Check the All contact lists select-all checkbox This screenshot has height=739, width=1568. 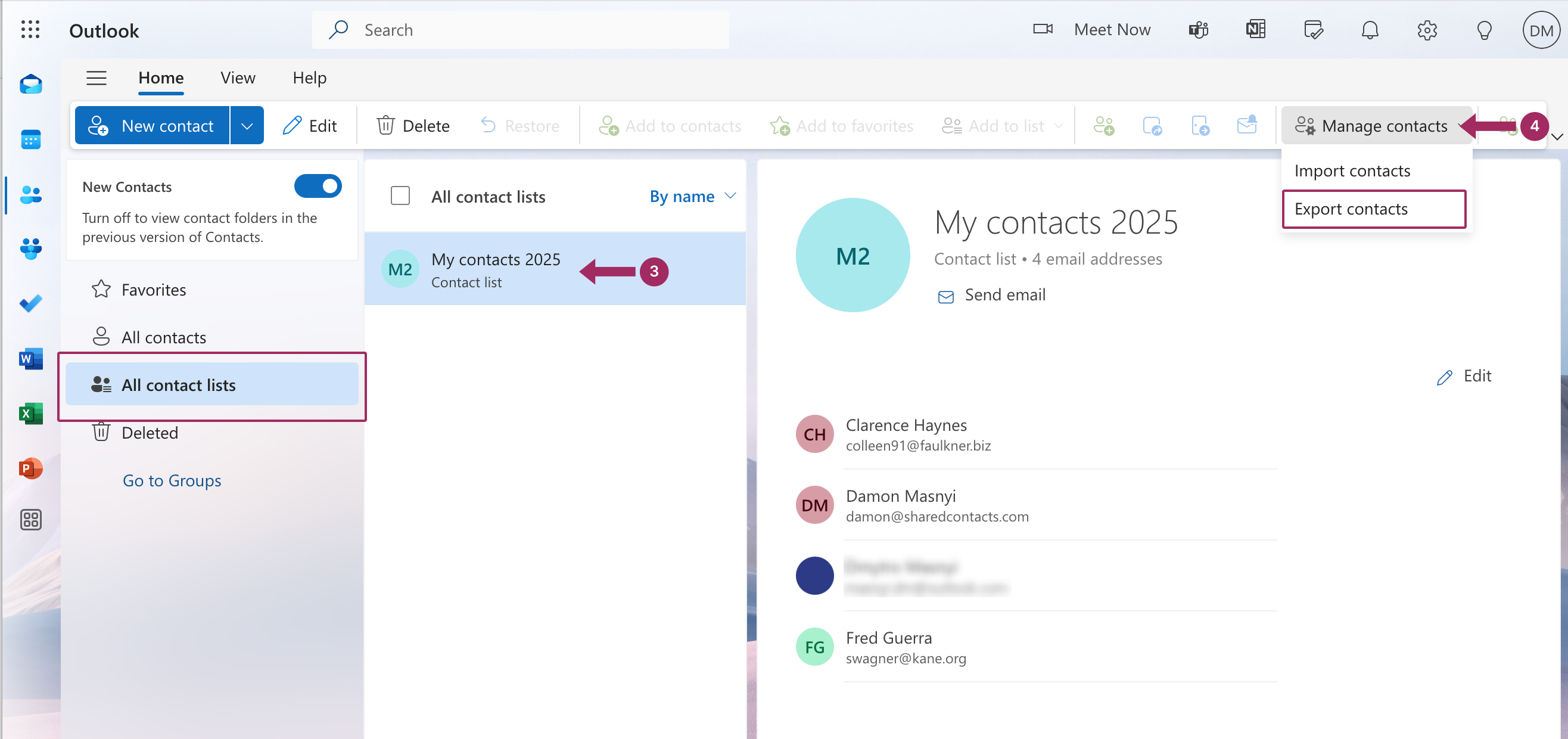tap(400, 196)
